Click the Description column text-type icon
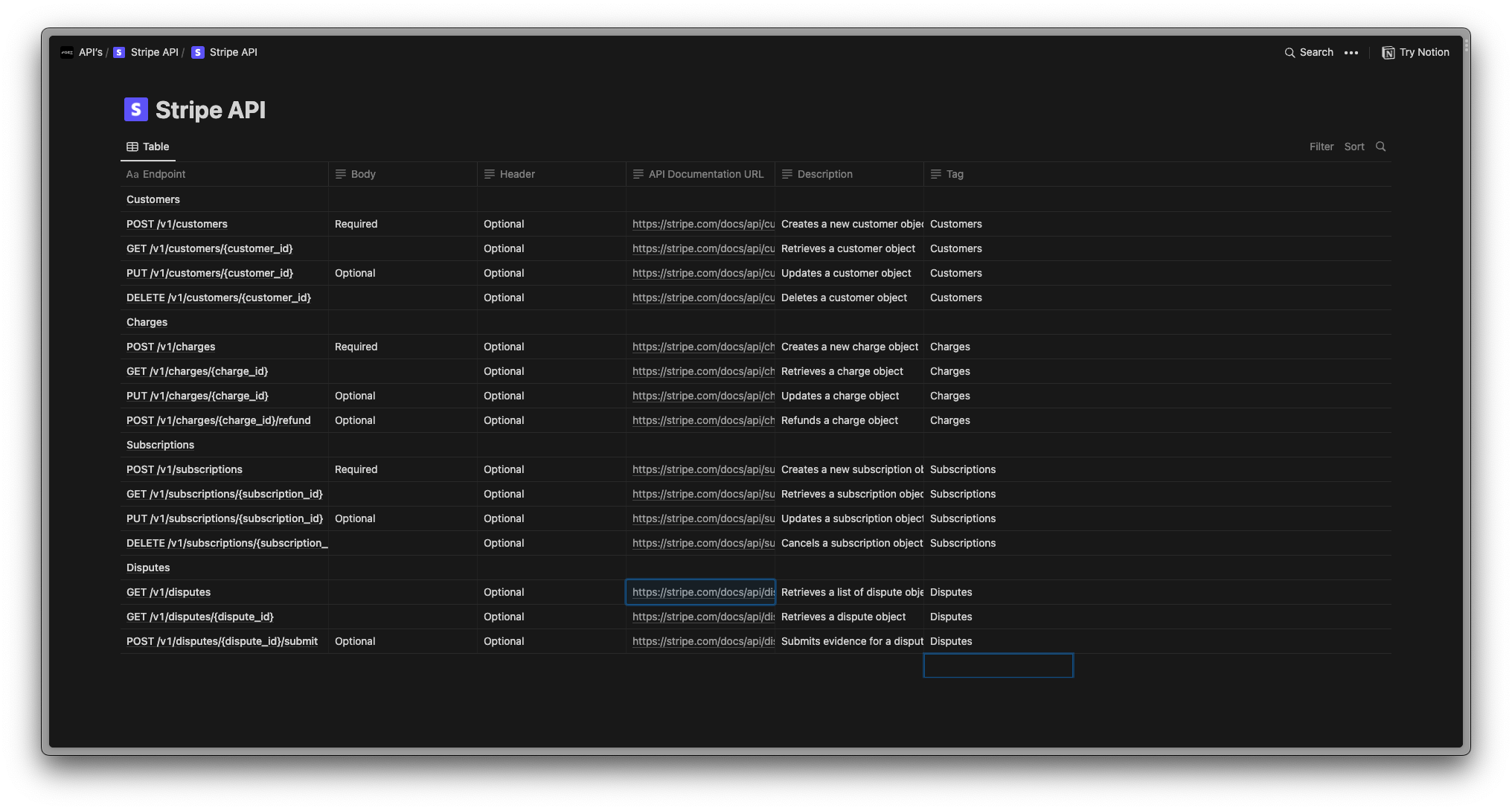The image size is (1512, 810). pyautogui.click(x=787, y=174)
